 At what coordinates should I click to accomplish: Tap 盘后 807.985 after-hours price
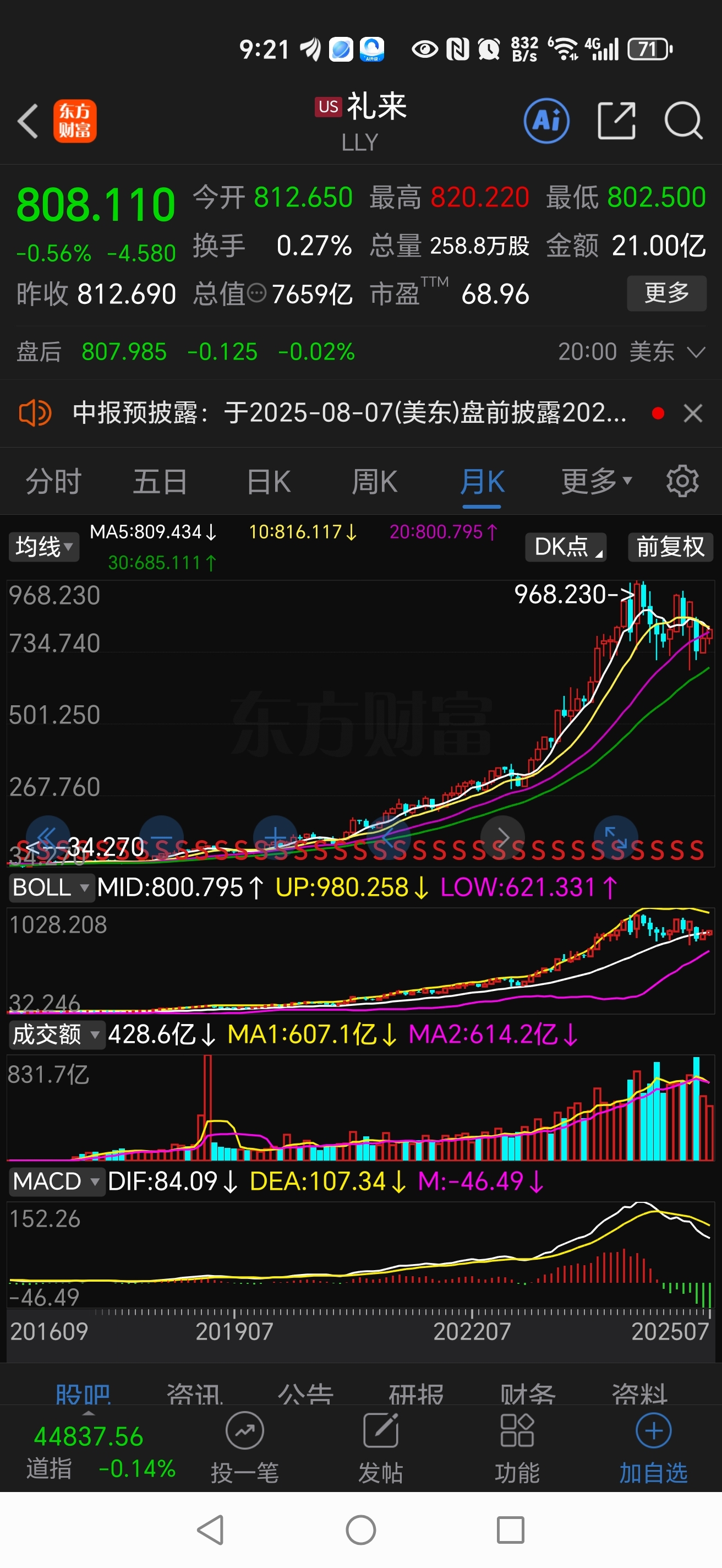124,352
